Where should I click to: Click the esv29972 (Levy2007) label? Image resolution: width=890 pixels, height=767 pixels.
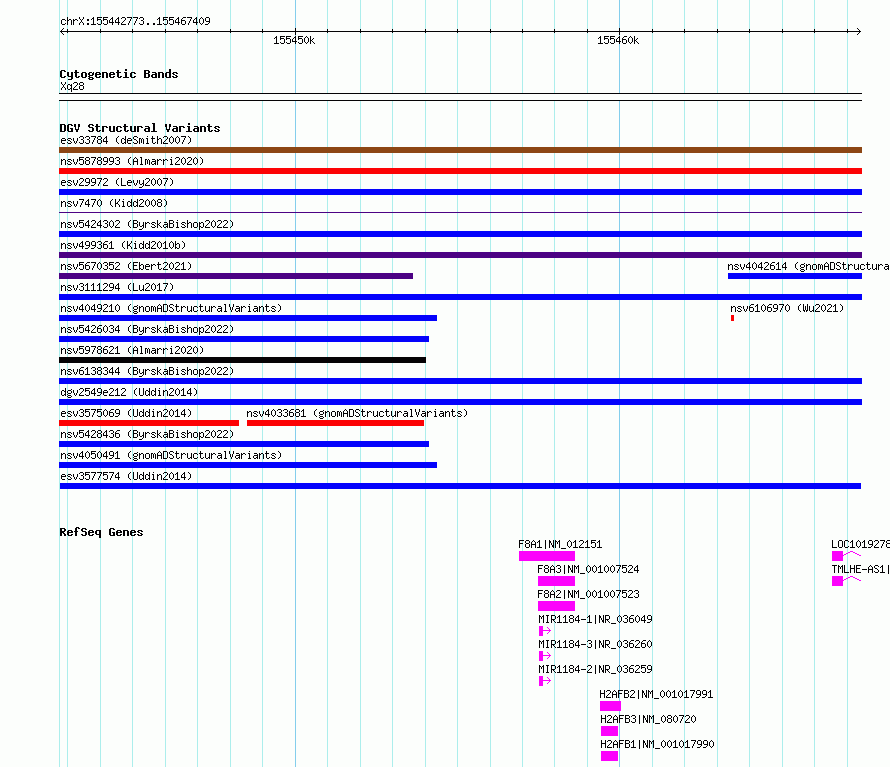point(117,182)
